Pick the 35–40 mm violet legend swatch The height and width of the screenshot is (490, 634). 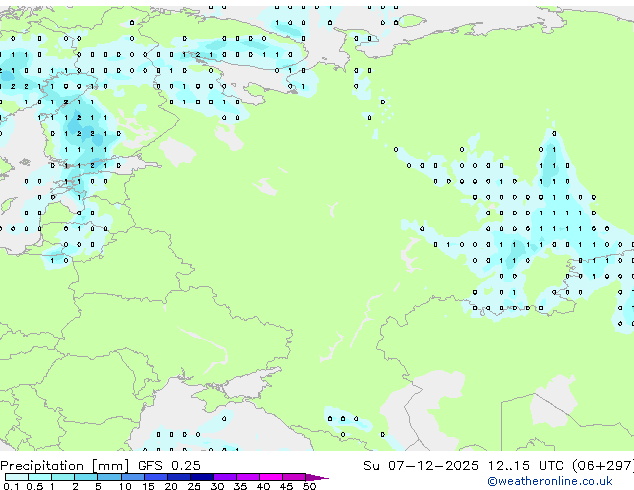(248, 477)
